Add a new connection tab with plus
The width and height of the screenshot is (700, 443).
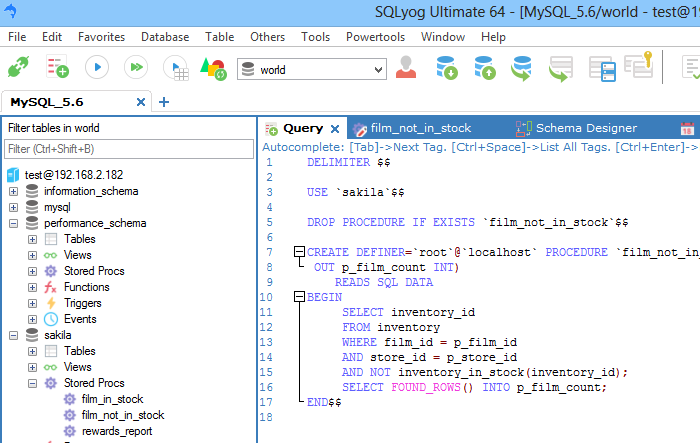164,102
